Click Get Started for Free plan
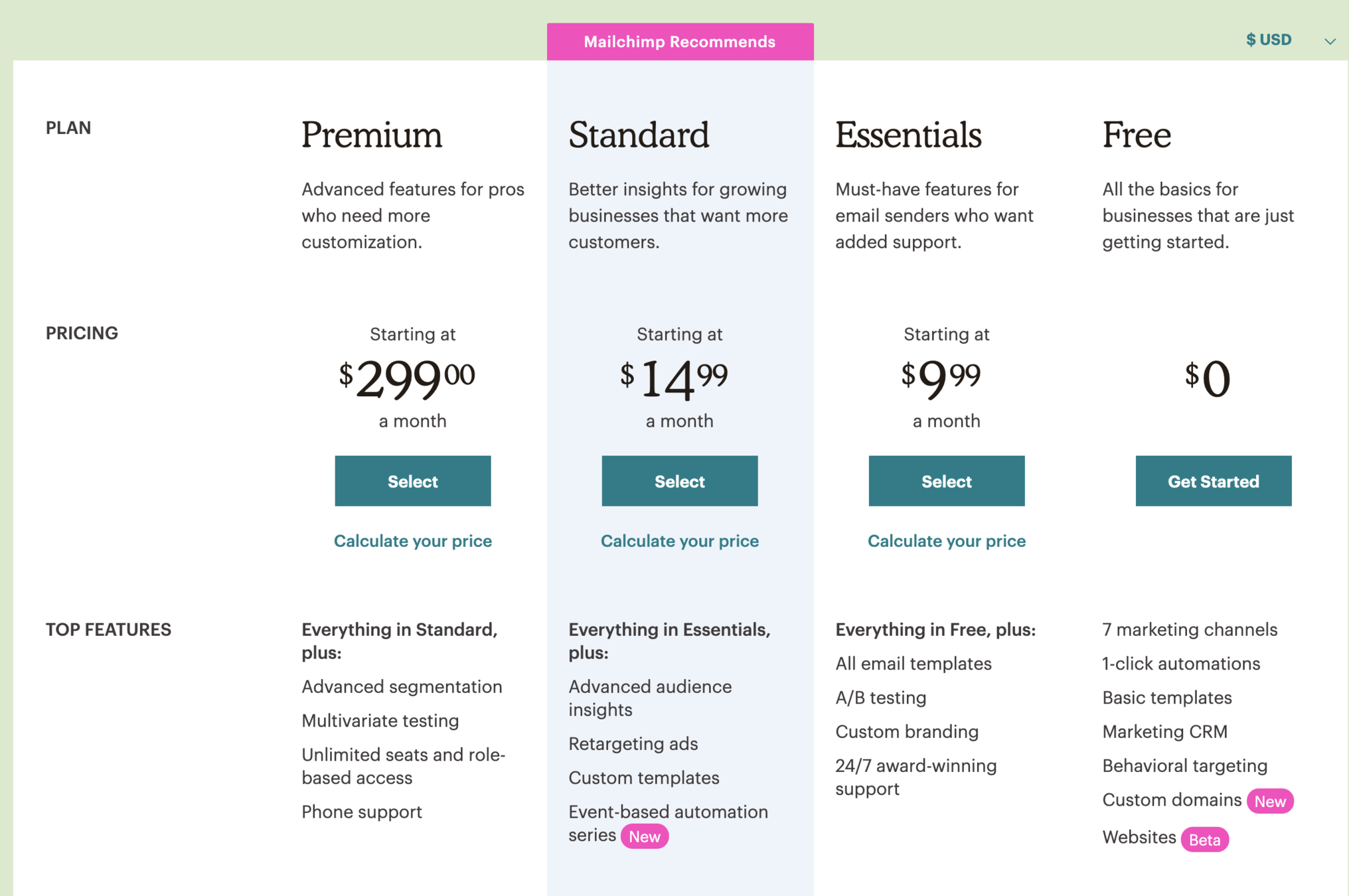 (1213, 481)
